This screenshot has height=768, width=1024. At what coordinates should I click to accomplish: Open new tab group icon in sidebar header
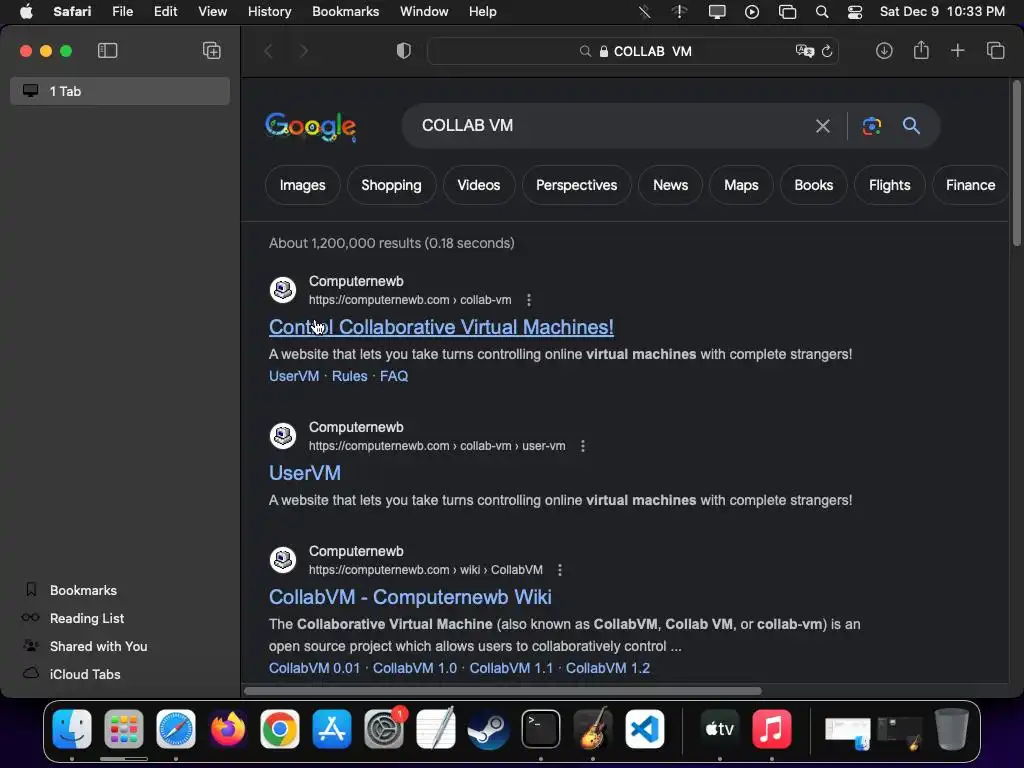212,50
